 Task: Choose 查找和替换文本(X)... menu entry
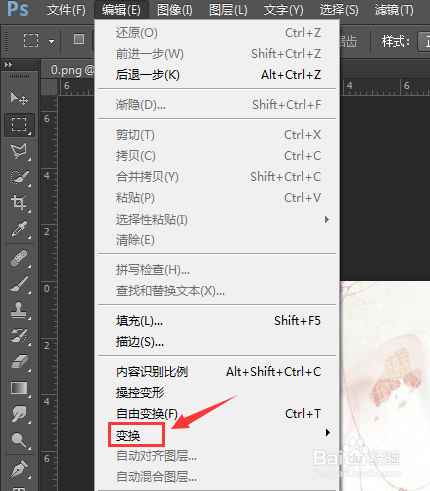click(217, 291)
